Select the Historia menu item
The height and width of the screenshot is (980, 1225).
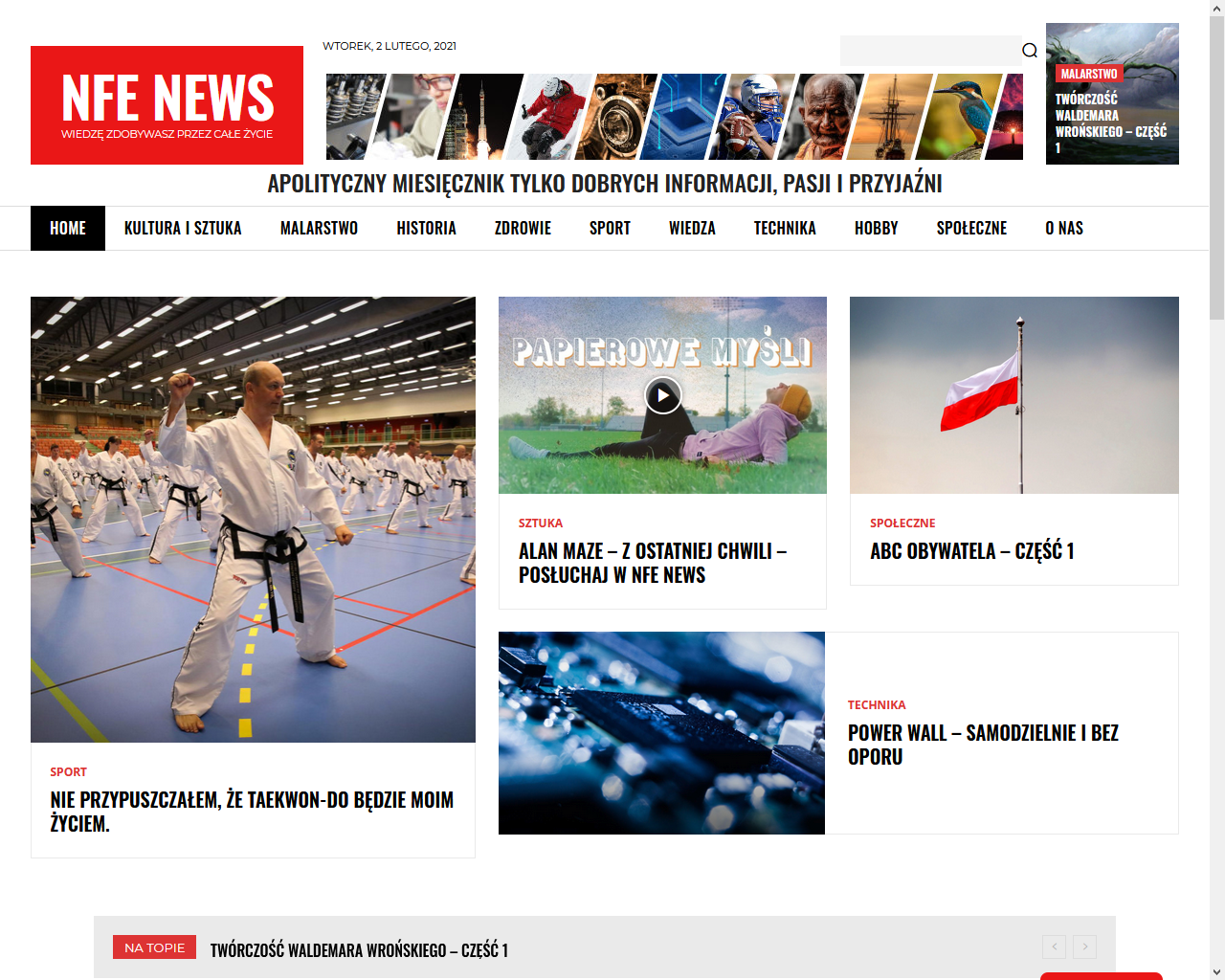(x=426, y=229)
